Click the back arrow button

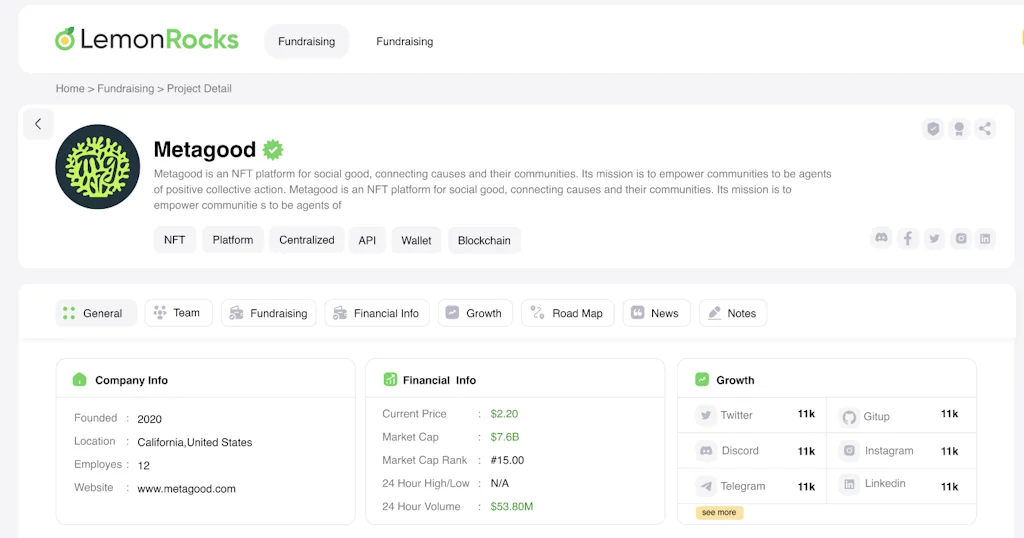point(38,124)
